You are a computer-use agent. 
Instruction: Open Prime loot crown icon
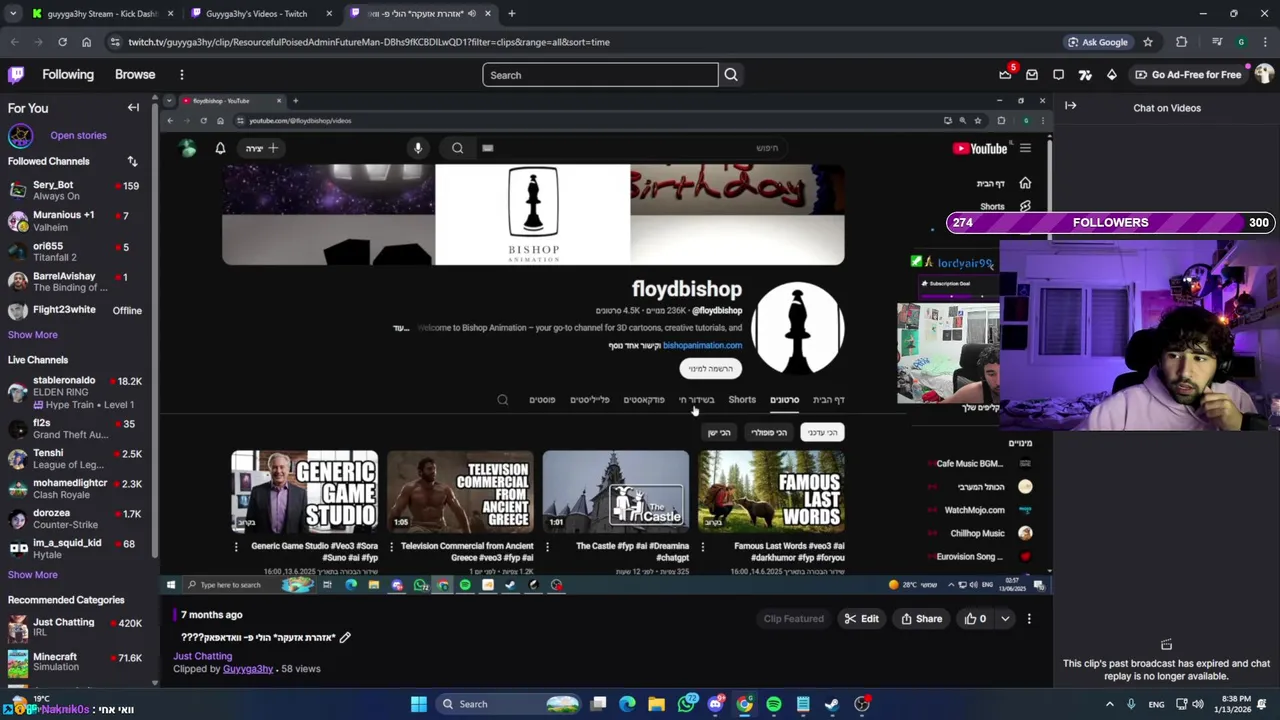[1005, 75]
